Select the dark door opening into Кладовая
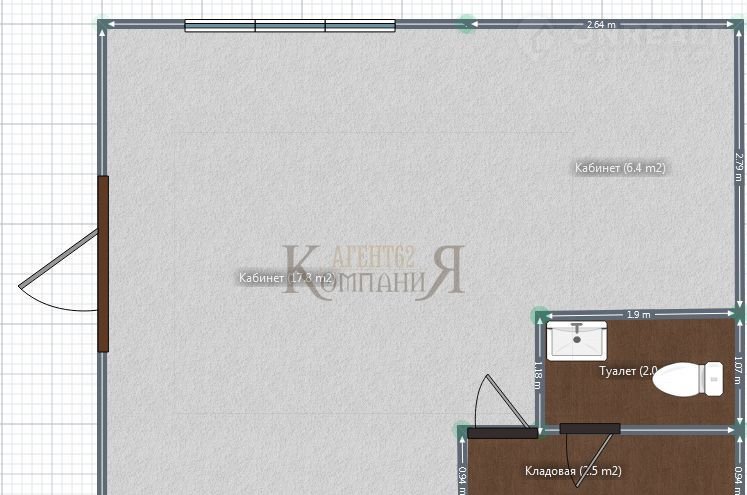Image resolution: width=747 pixels, height=495 pixels. pos(589,429)
